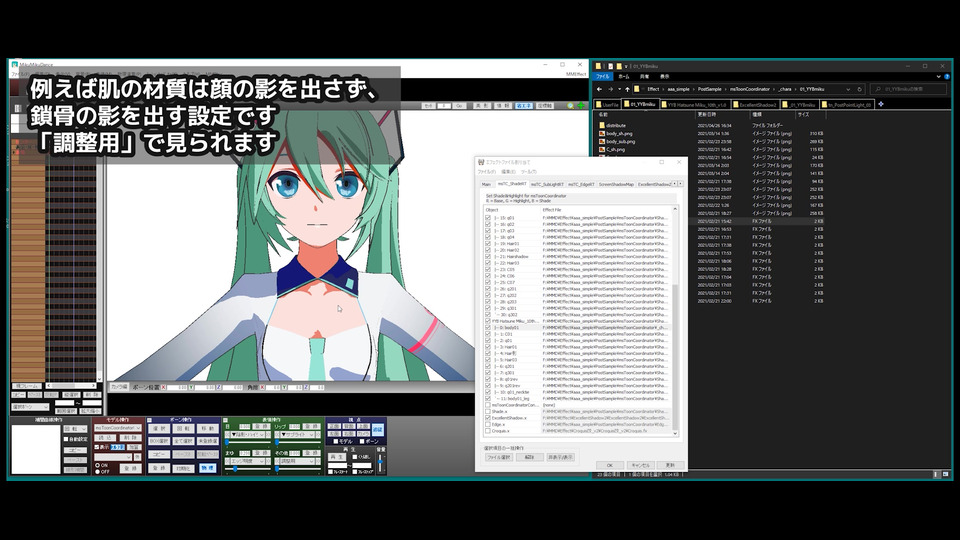
Task: Open interpolation curve 回転 dropdown
Action: pyautogui.click(x=76, y=429)
